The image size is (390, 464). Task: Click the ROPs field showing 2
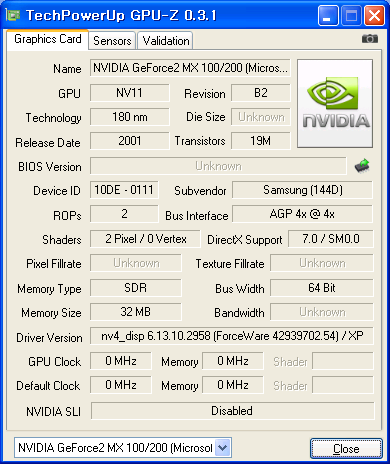pos(124,214)
